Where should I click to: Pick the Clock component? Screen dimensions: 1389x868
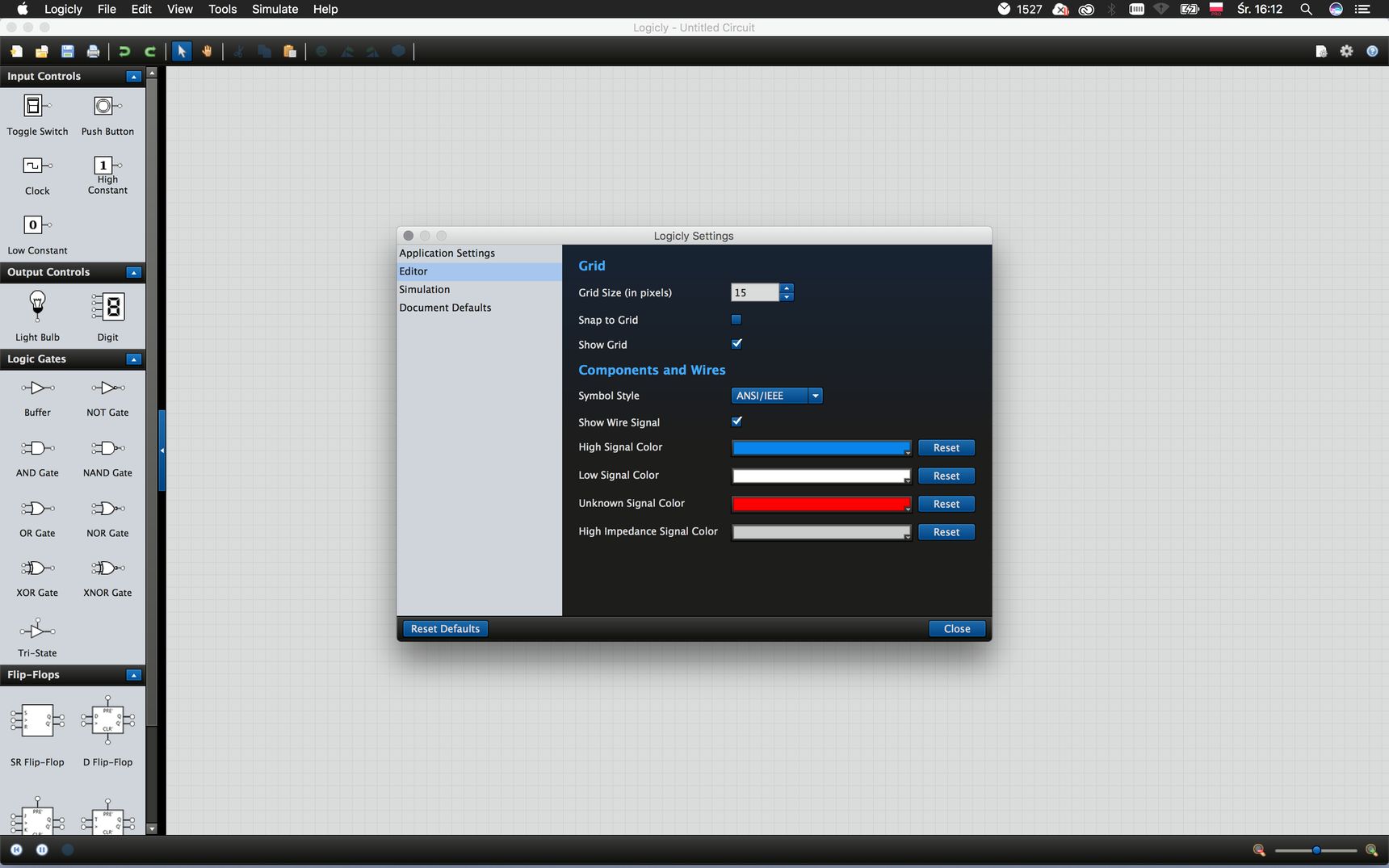37,176
